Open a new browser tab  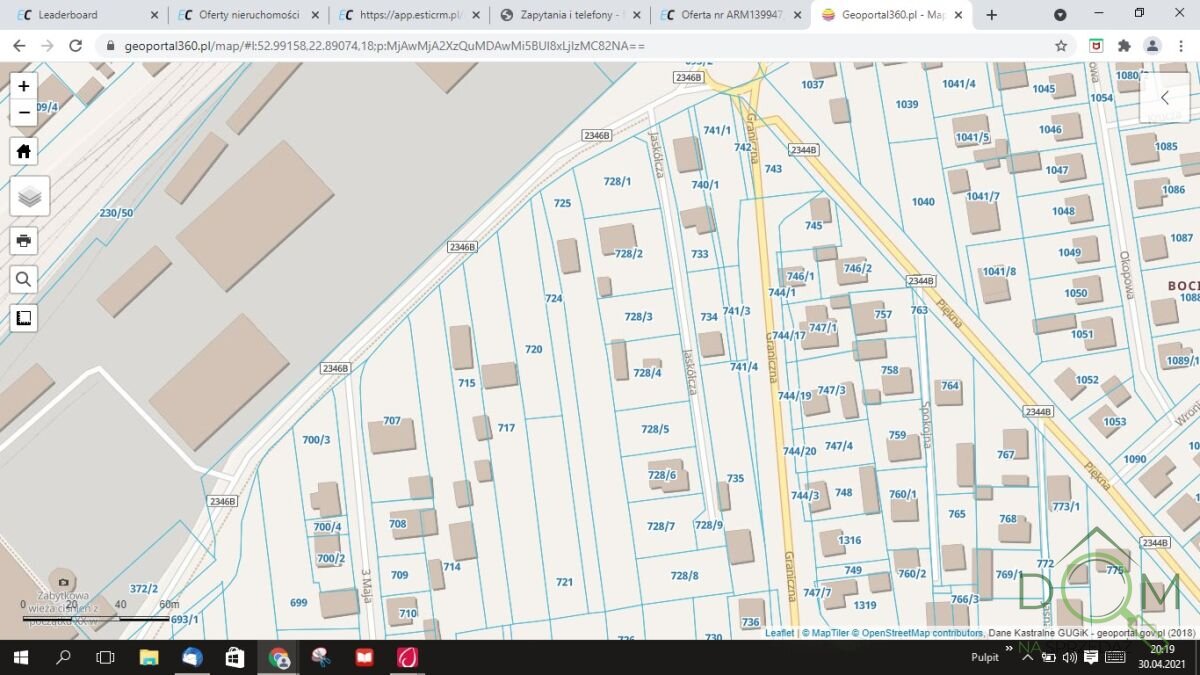(992, 15)
